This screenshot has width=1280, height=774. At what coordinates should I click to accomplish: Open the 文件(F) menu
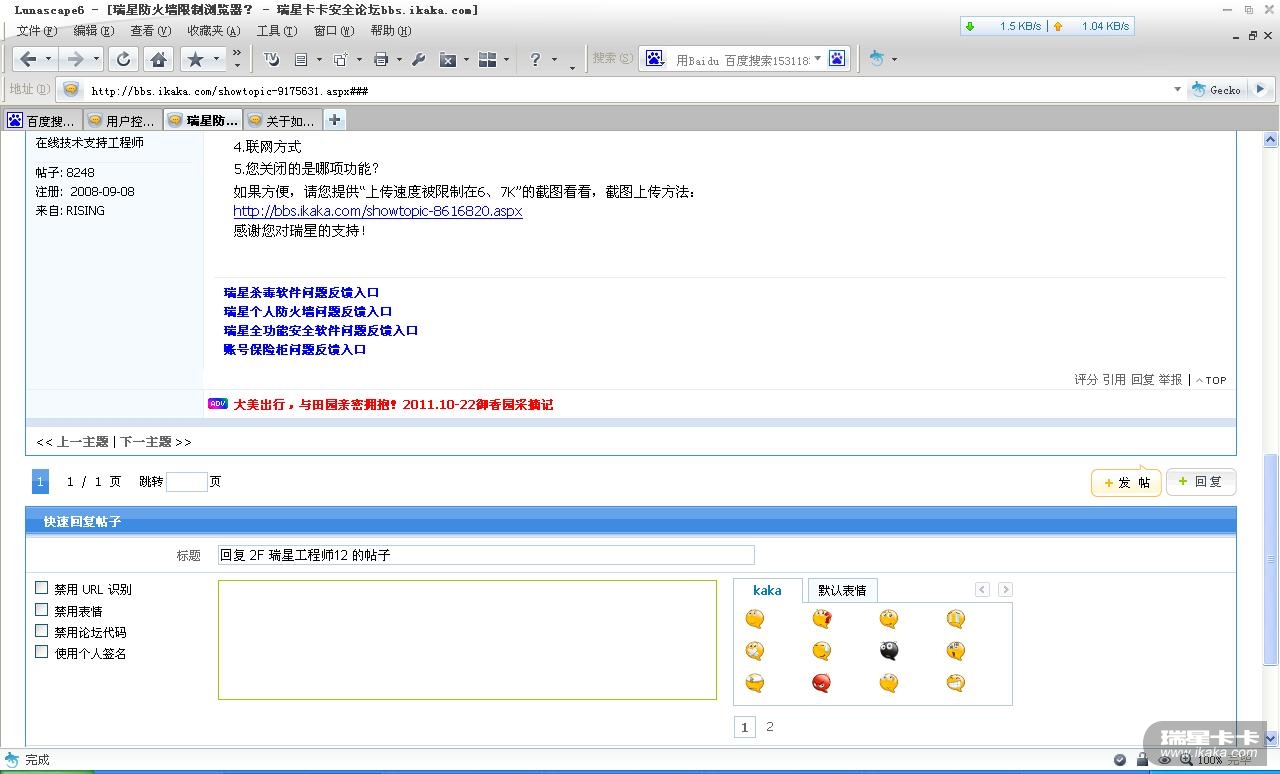pyautogui.click(x=36, y=31)
